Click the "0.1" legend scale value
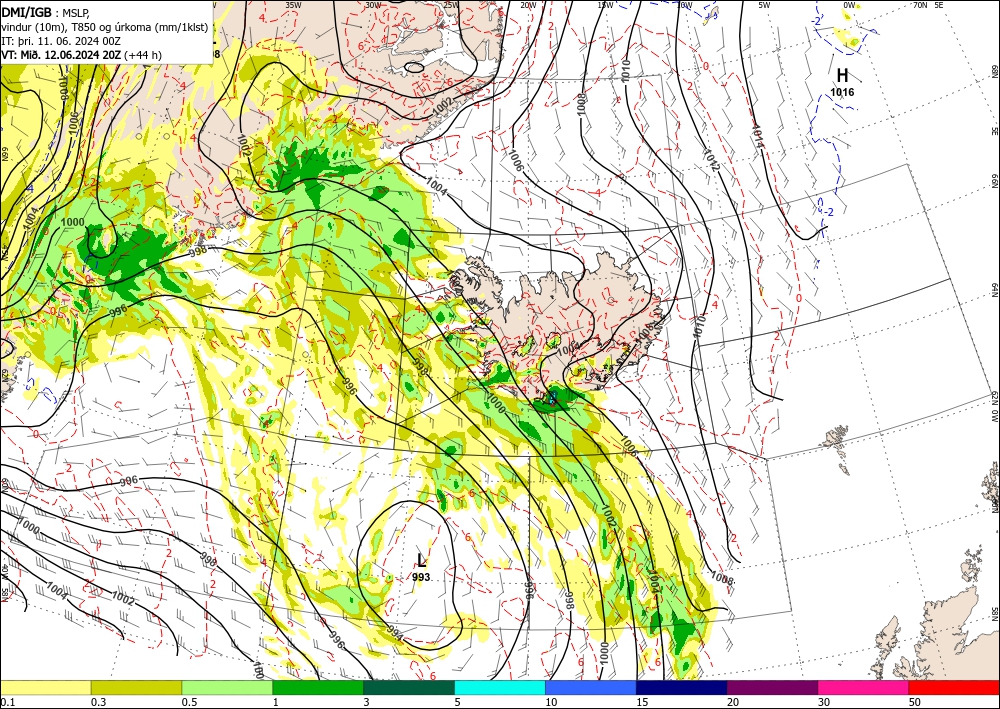Image resolution: width=1000 pixels, height=709 pixels. [x=7, y=702]
